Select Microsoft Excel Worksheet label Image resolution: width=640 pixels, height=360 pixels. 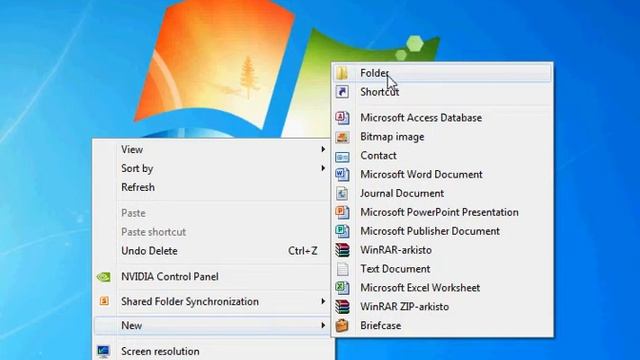tap(420, 288)
